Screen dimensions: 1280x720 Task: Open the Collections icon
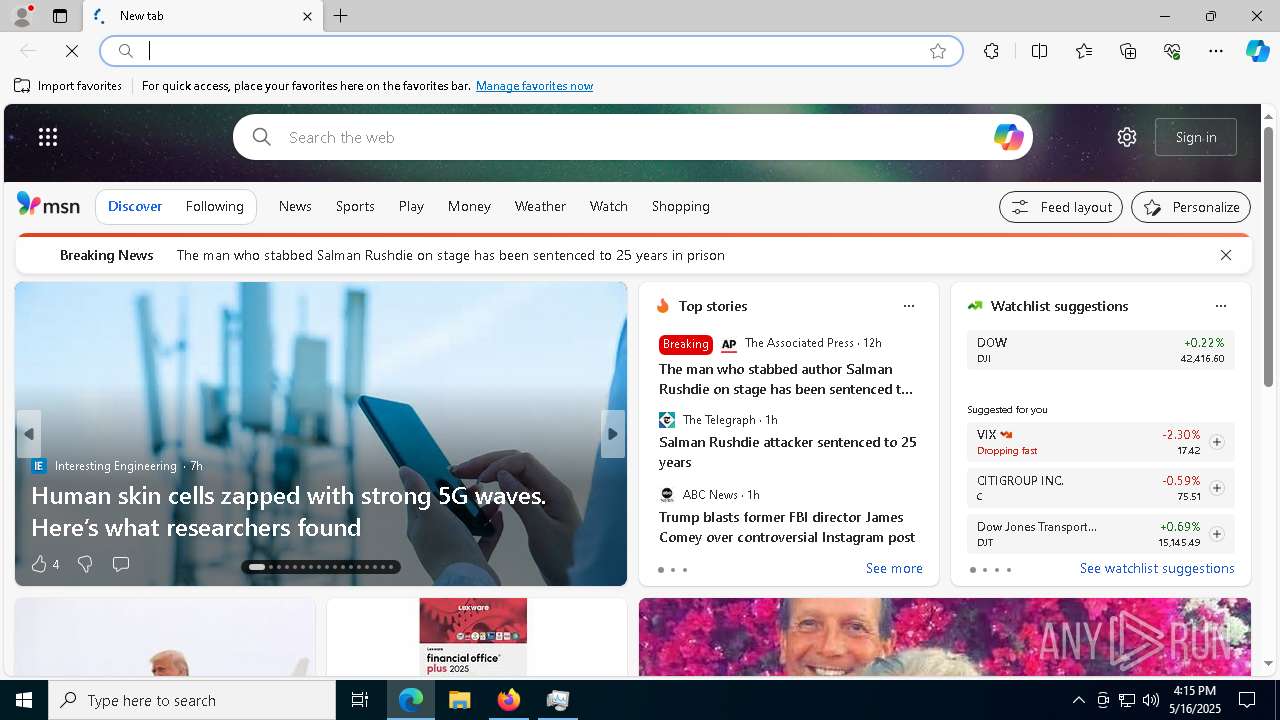pyautogui.click(x=1128, y=51)
